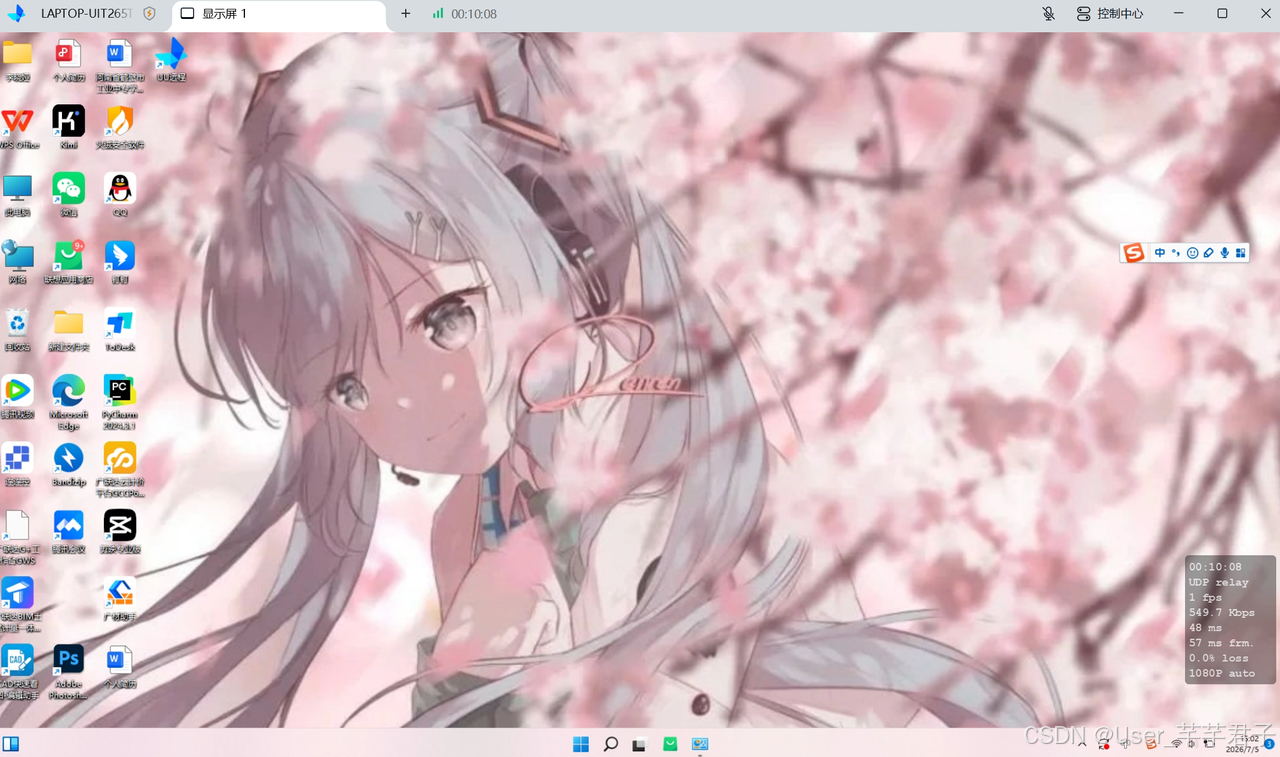Open the Wi-Fi network tray icon
1280x757 pixels.
pyautogui.click(x=1177, y=744)
